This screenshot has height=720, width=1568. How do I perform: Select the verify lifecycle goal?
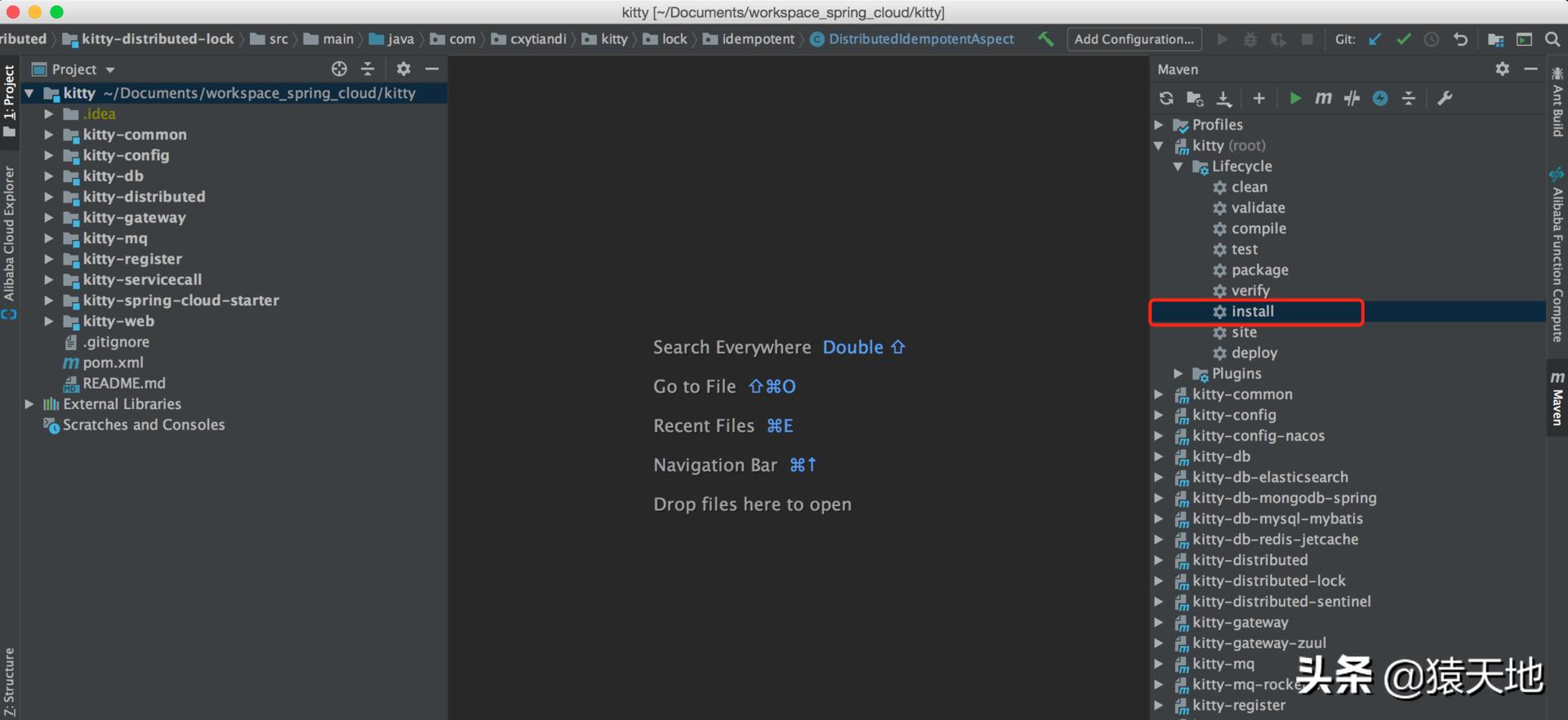1250,291
